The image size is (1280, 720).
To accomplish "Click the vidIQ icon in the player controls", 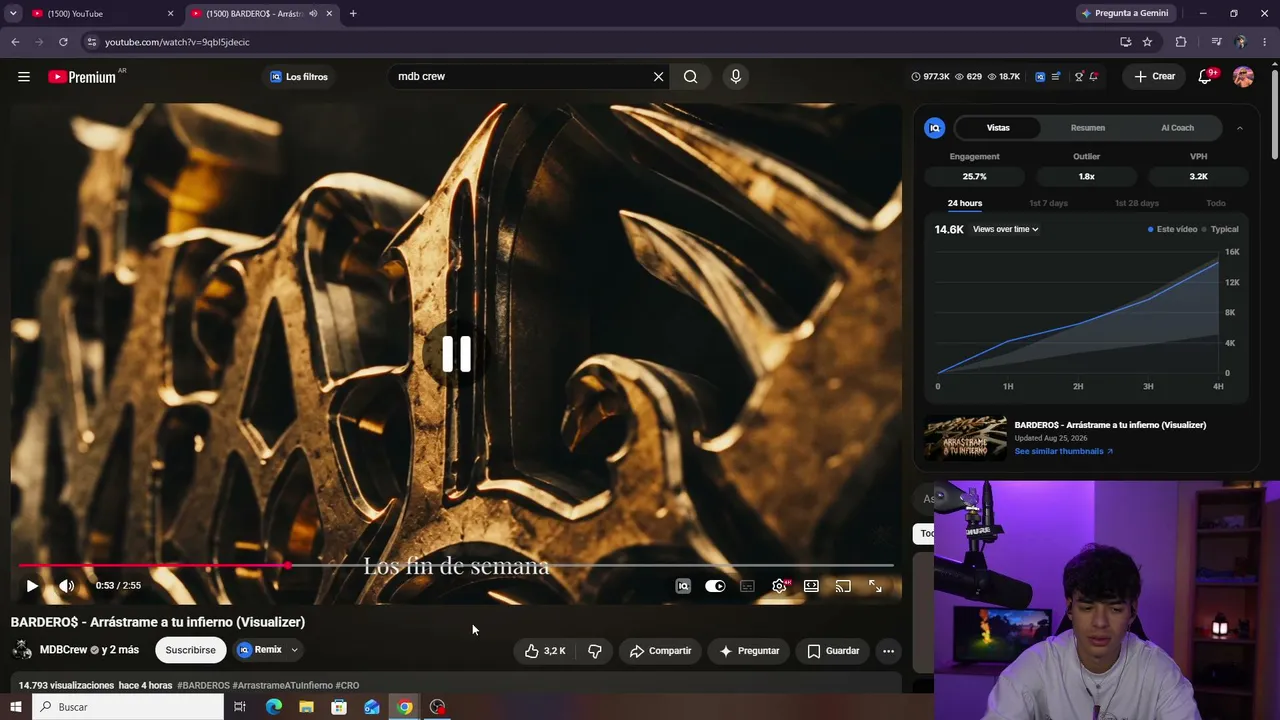I will pos(683,586).
